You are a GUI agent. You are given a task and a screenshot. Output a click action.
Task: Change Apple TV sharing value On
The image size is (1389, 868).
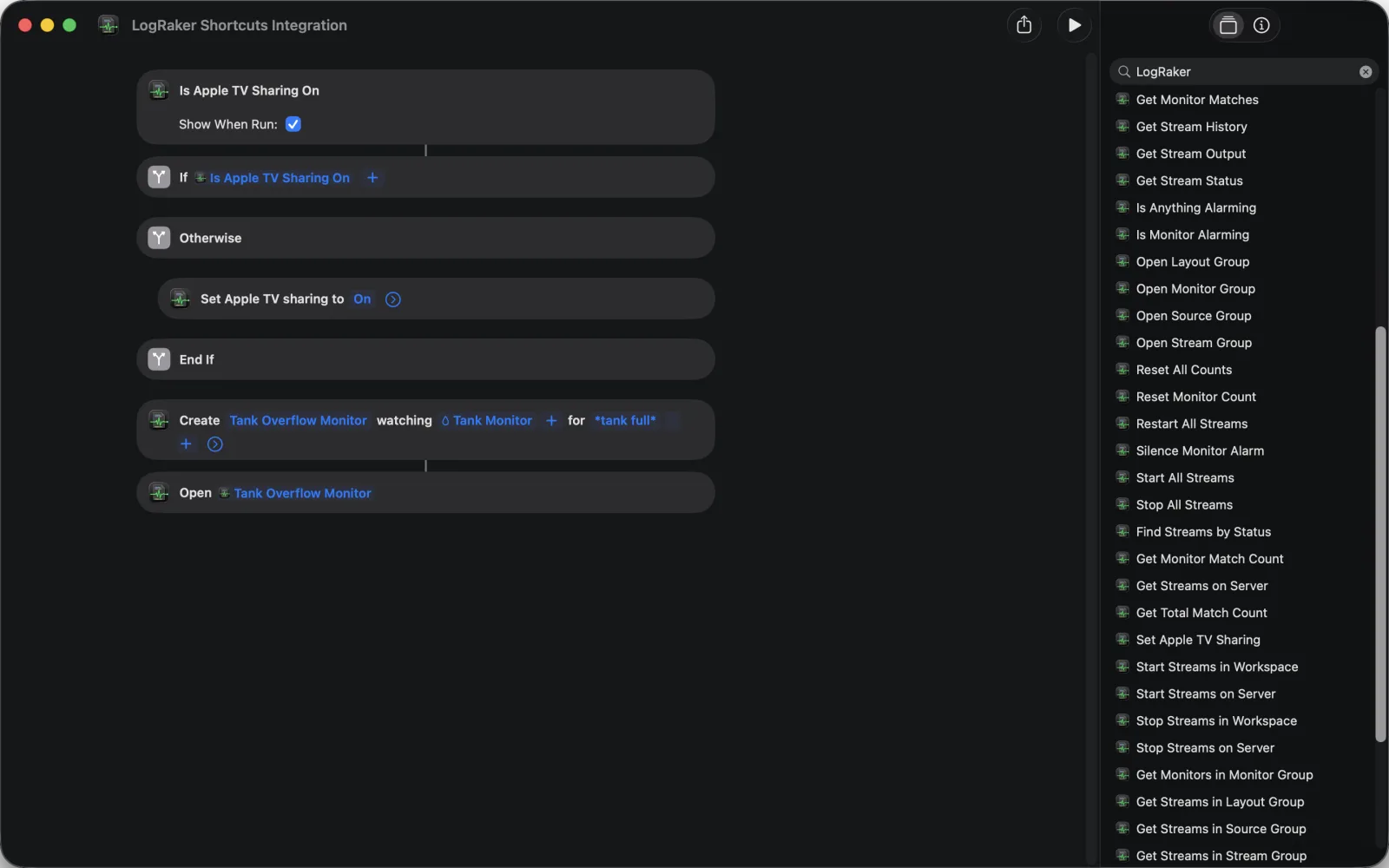click(x=362, y=299)
